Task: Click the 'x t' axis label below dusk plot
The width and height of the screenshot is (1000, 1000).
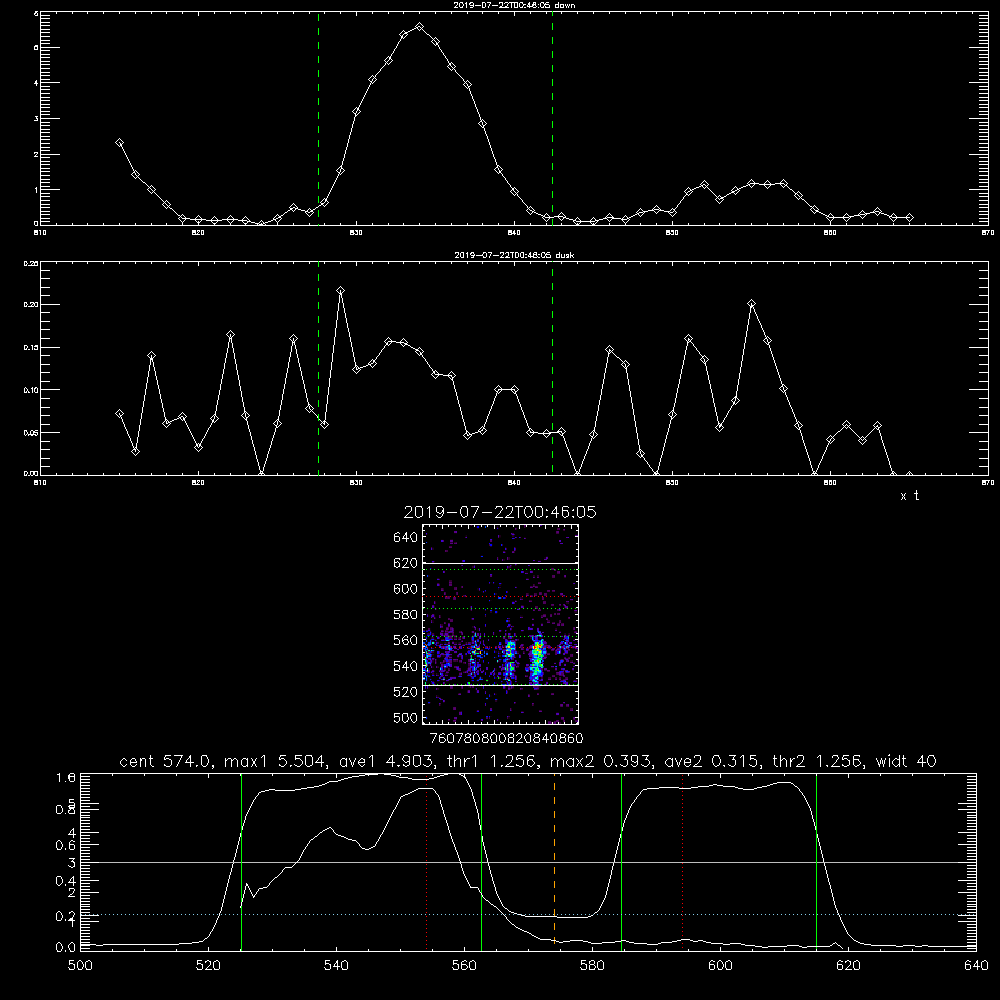Action: (909, 496)
